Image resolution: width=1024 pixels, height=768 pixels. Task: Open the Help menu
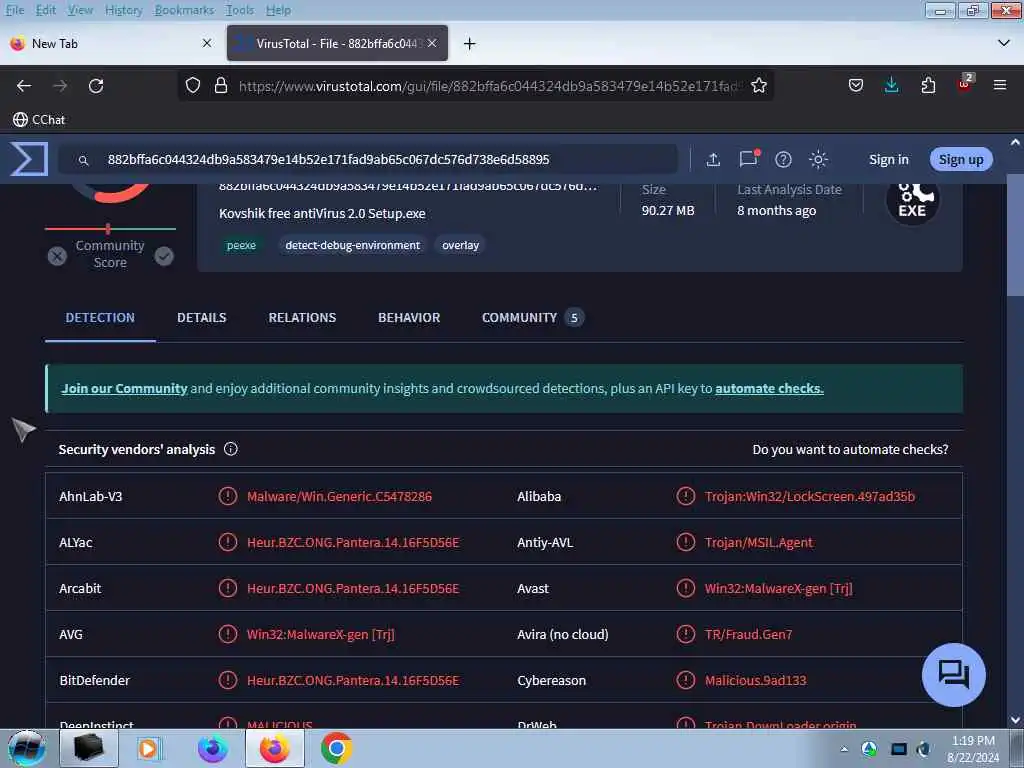pyautogui.click(x=278, y=10)
